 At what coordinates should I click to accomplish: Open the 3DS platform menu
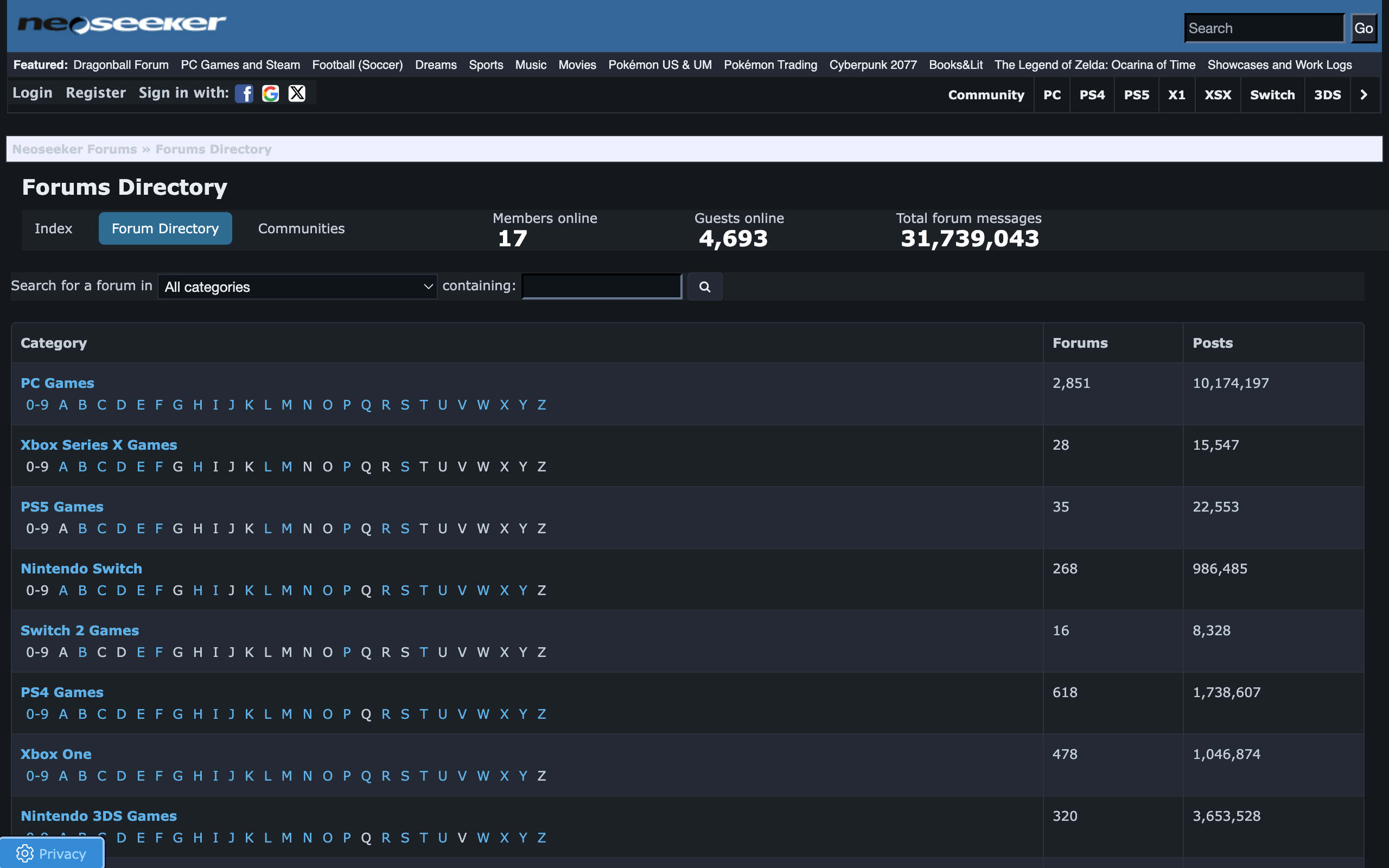tap(1328, 95)
